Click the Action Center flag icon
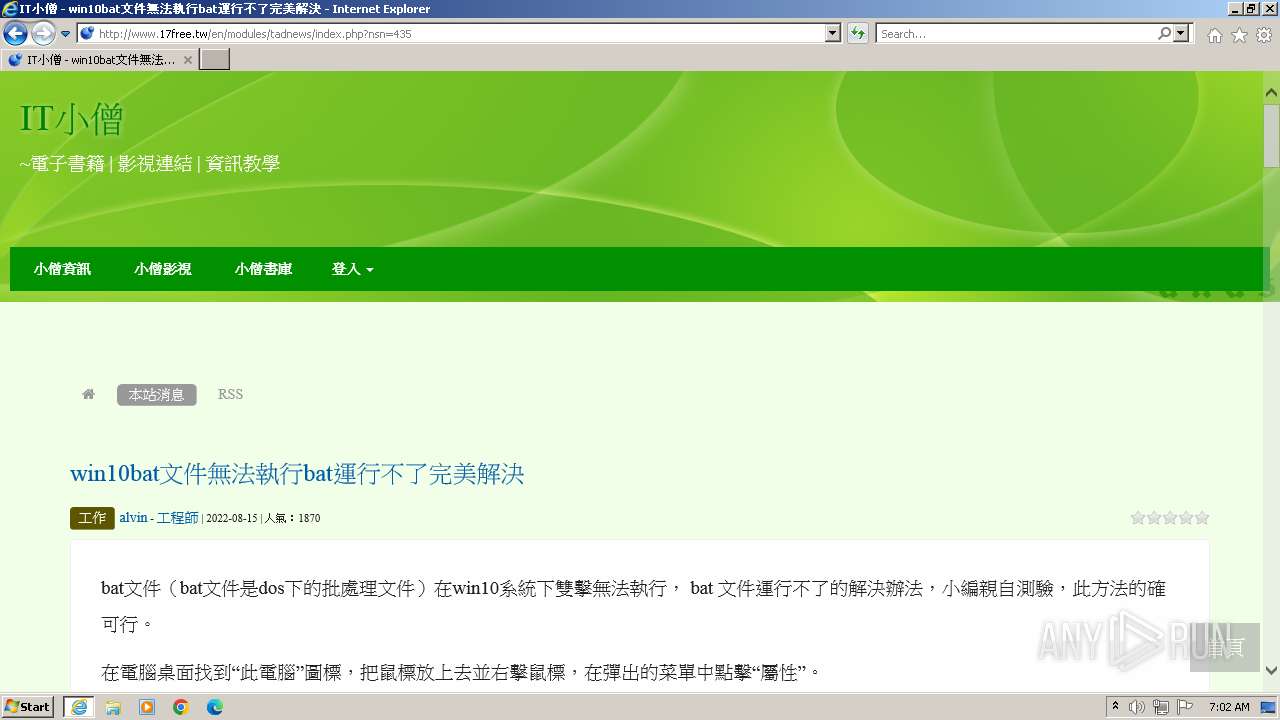Image resolution: width=1280 pixels, height=720 pixels. (x=1185, y=707)
